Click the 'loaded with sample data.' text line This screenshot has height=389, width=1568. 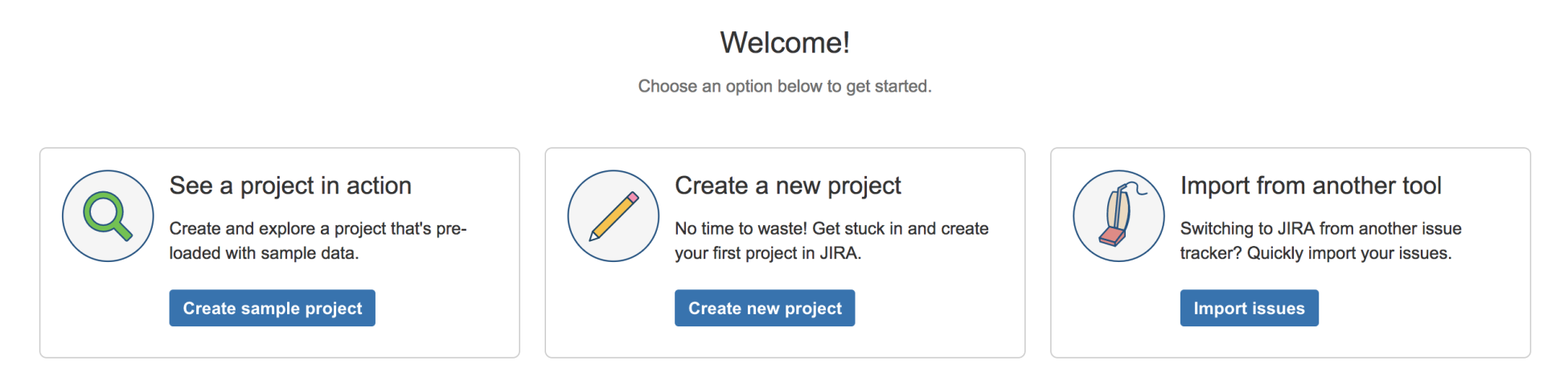(x=264, y=252)
